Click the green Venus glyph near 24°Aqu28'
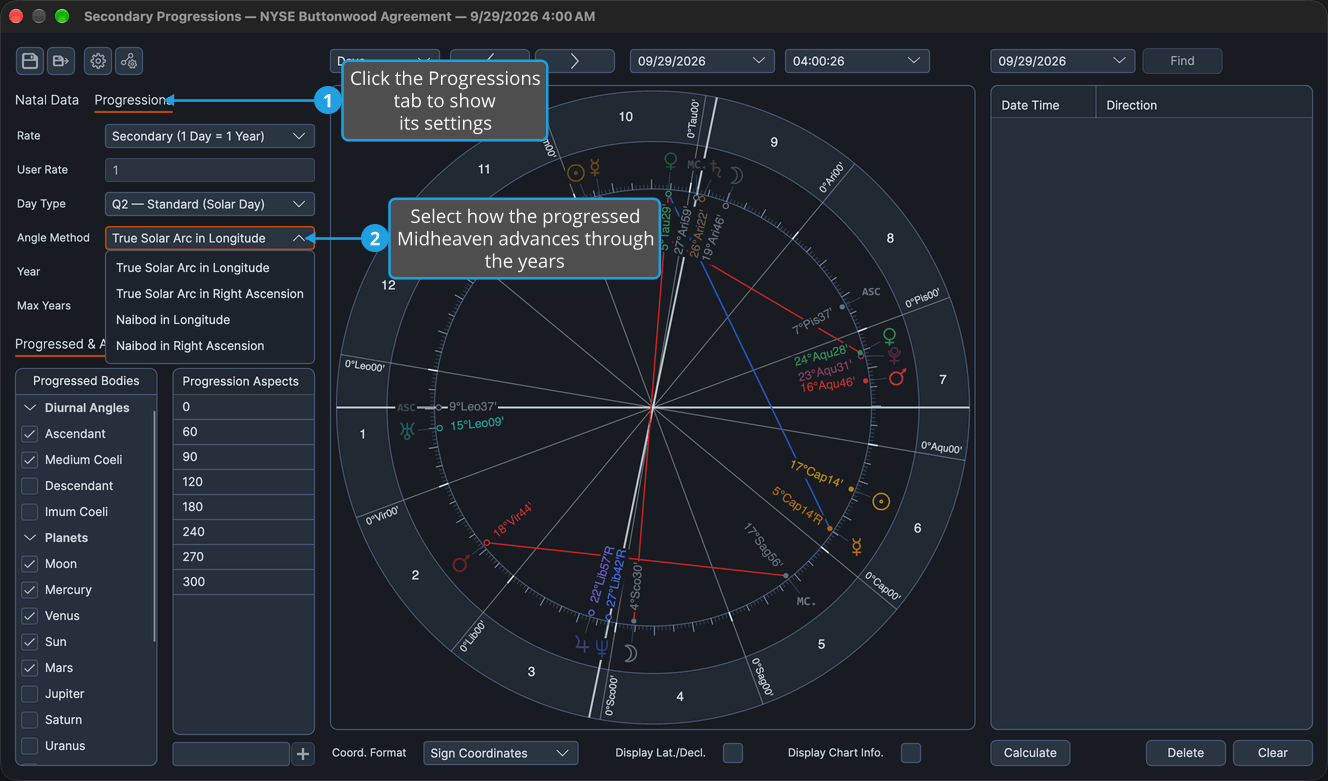This screenshot has height=781, width=1328. [x=889, y=337]
